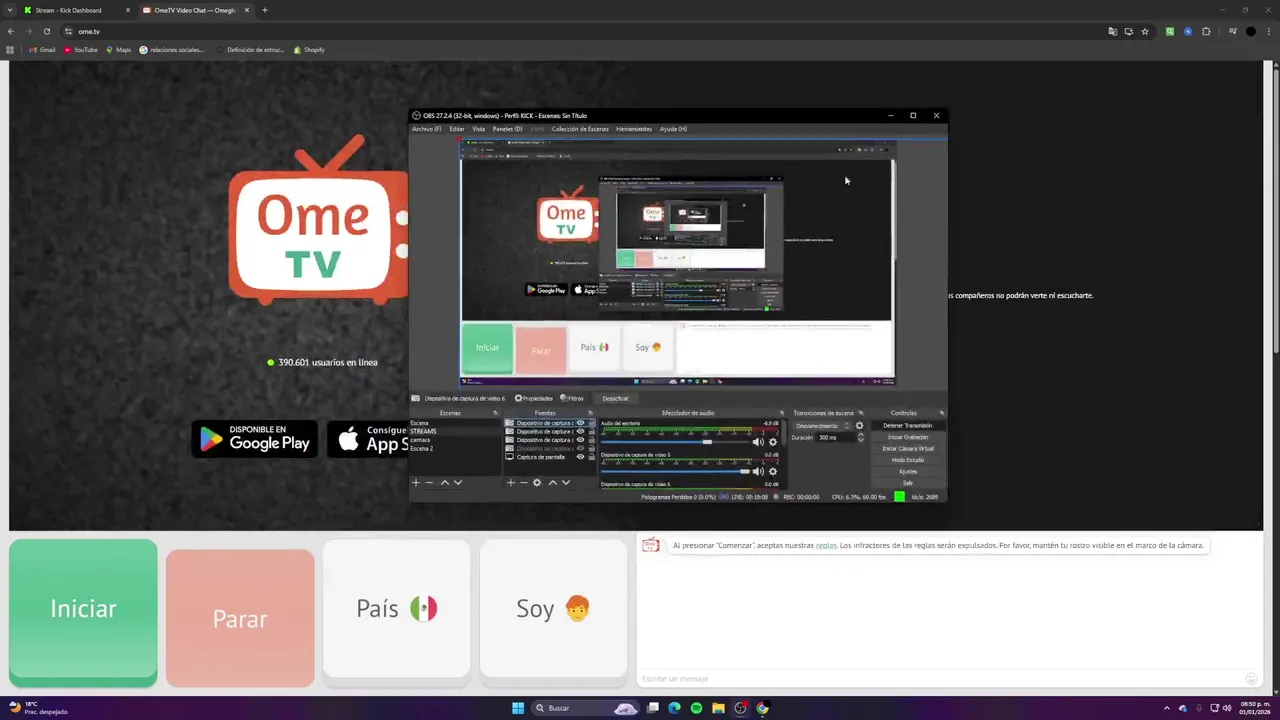The image size is (1280, 720).
Task: Open Filtros for the selected OBS source
Action: click(572, 398)
